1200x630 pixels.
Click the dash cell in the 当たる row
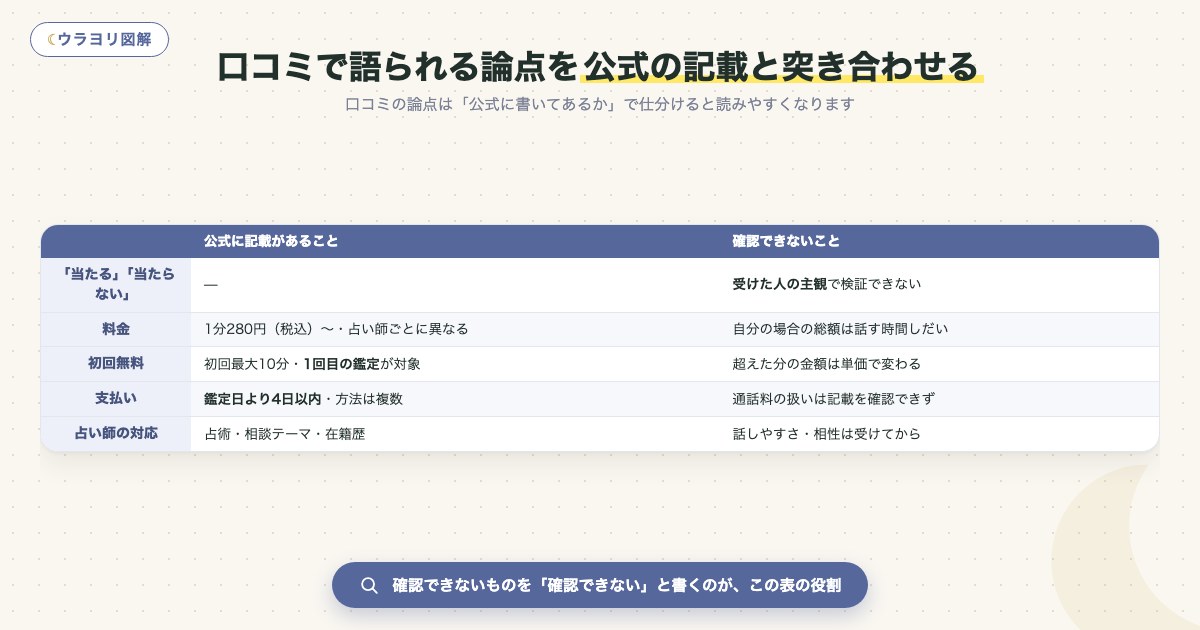(x=211, y=285)
